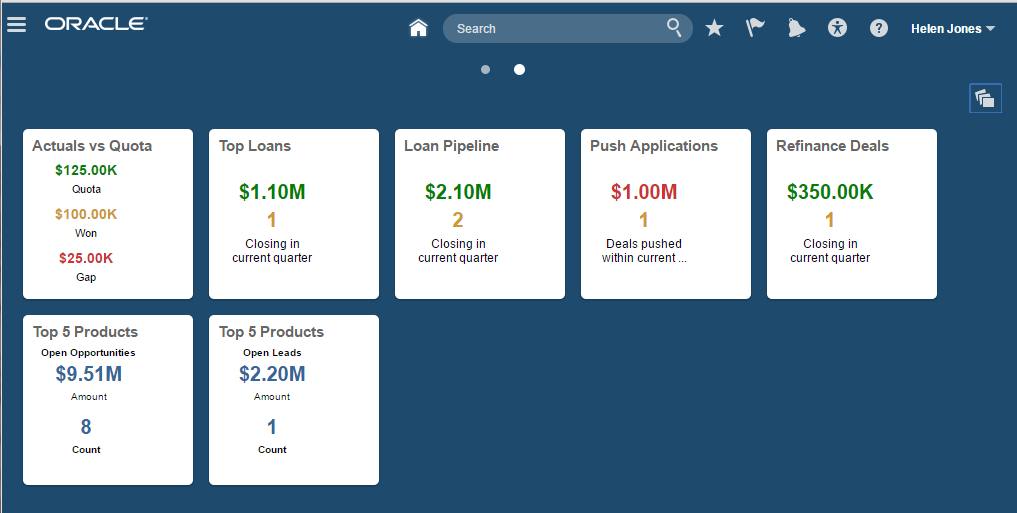
Task: Open the Watchlist flag icon
Action: pos(755,28)
